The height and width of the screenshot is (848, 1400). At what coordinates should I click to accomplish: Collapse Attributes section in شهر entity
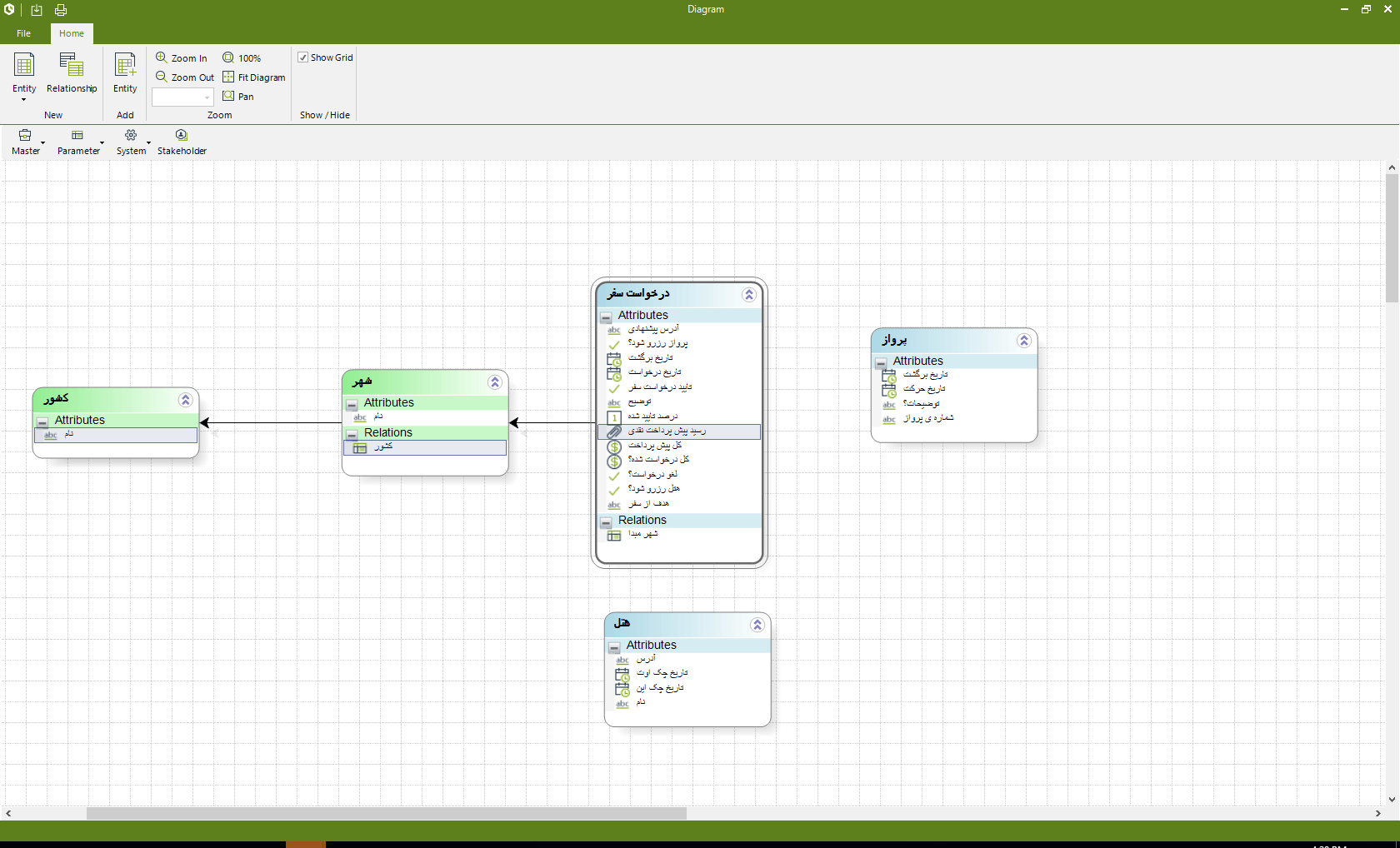tap(352, 405)
